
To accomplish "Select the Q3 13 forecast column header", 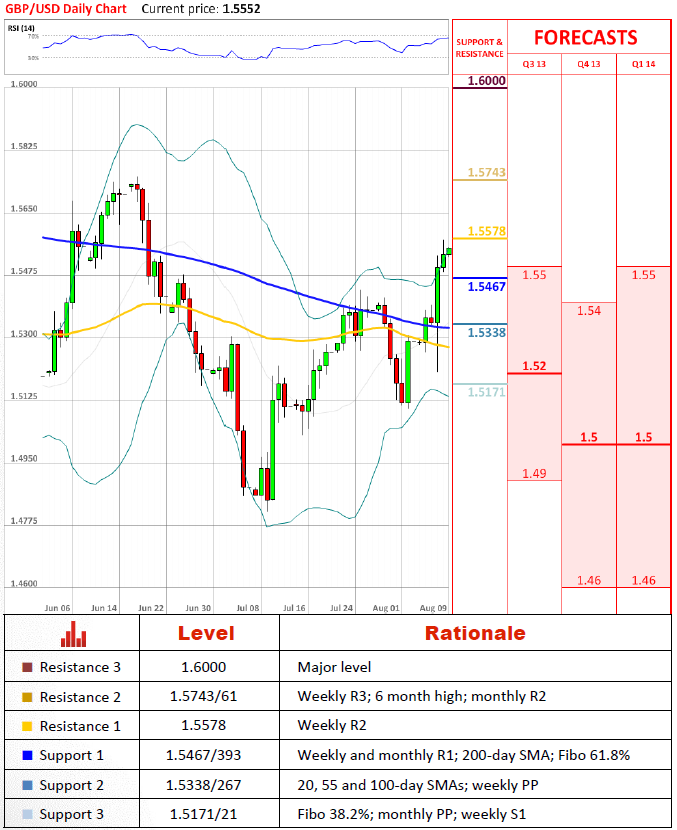I will pos(534,64).
